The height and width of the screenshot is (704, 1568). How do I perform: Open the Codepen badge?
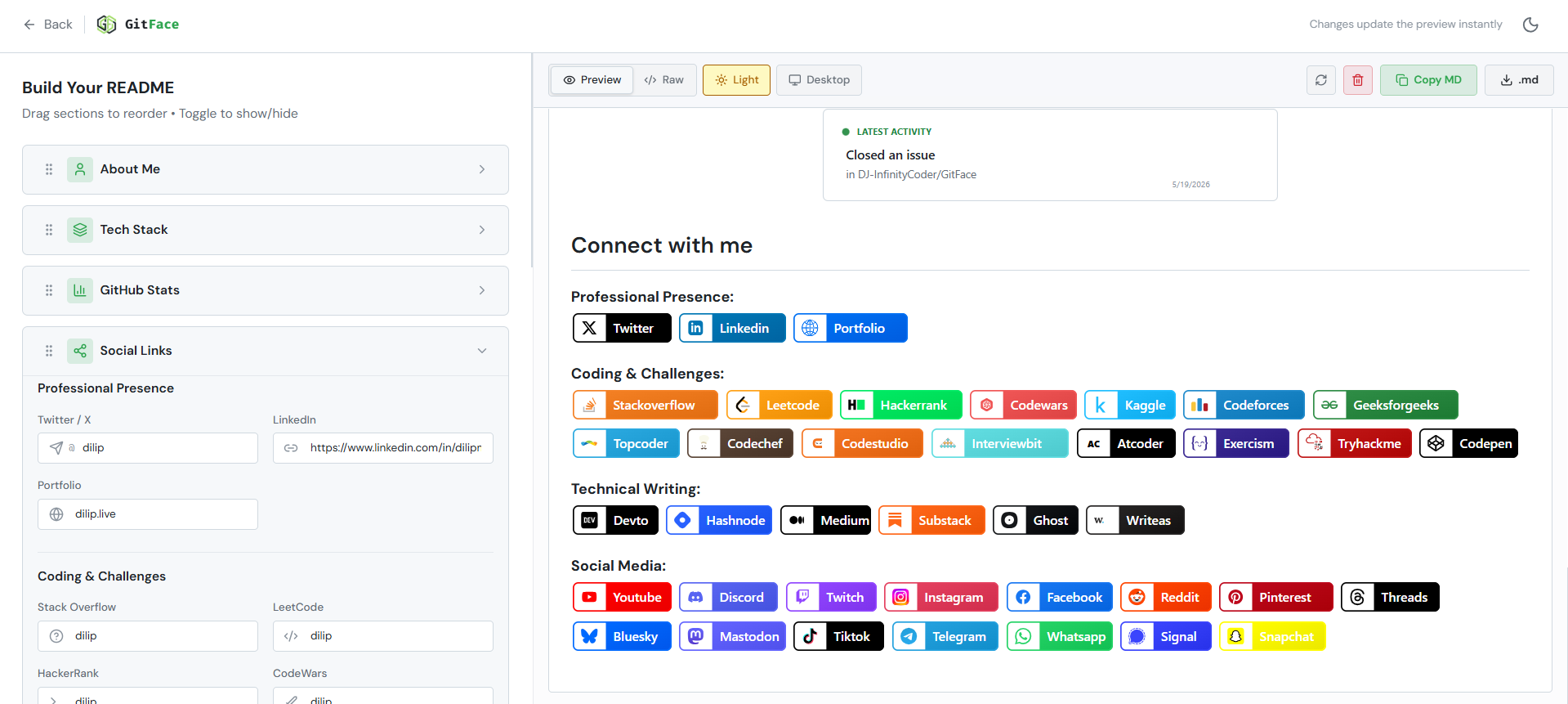(1468, 443)
